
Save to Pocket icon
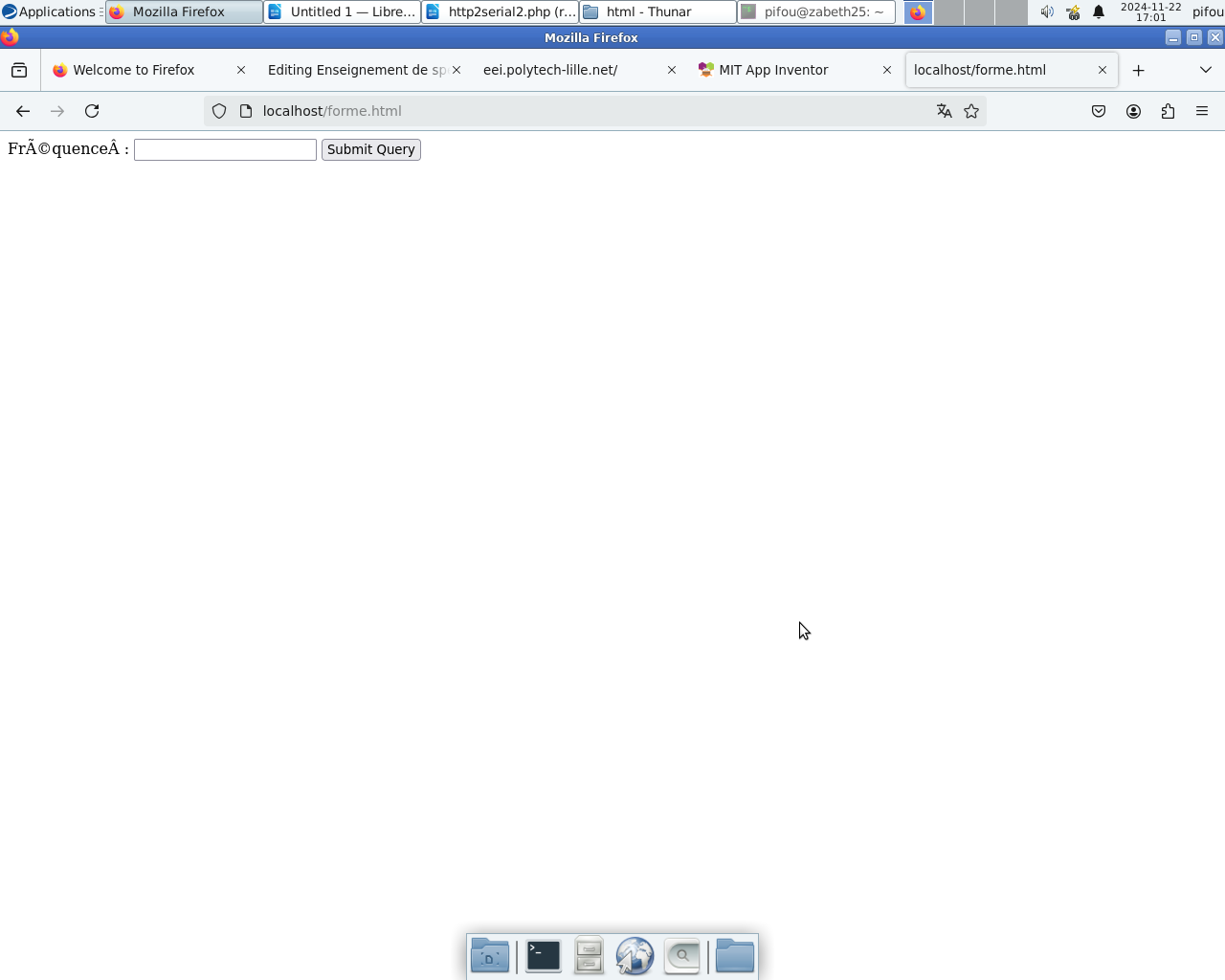[x=1099, y=111]
